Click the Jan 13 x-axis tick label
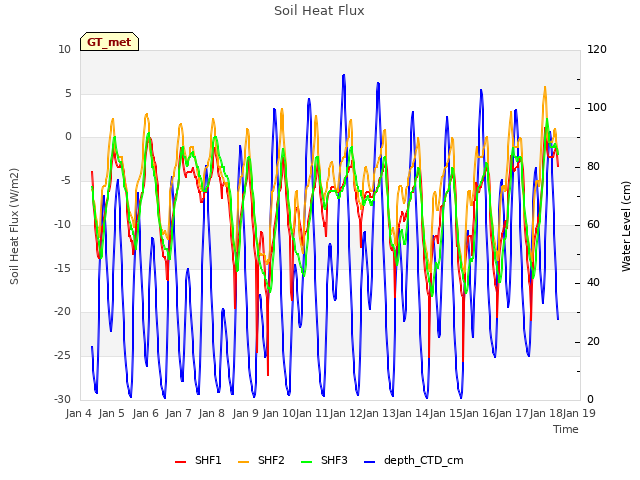 [x=378, y=413]
